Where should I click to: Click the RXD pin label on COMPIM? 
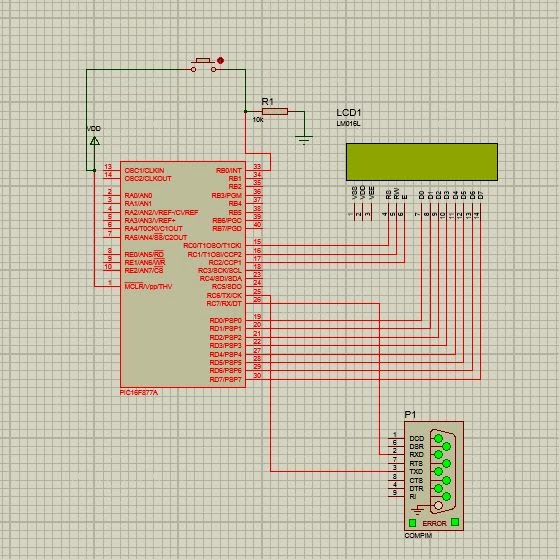[x=416, y=455]
